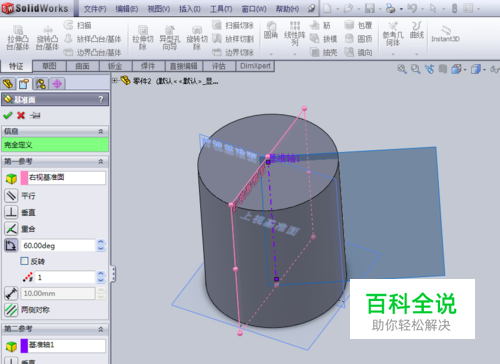Screen dimensions: 500x364
Task: Click the Revolved Cut (旋转切除) tool
Action: tap(197, 38)
